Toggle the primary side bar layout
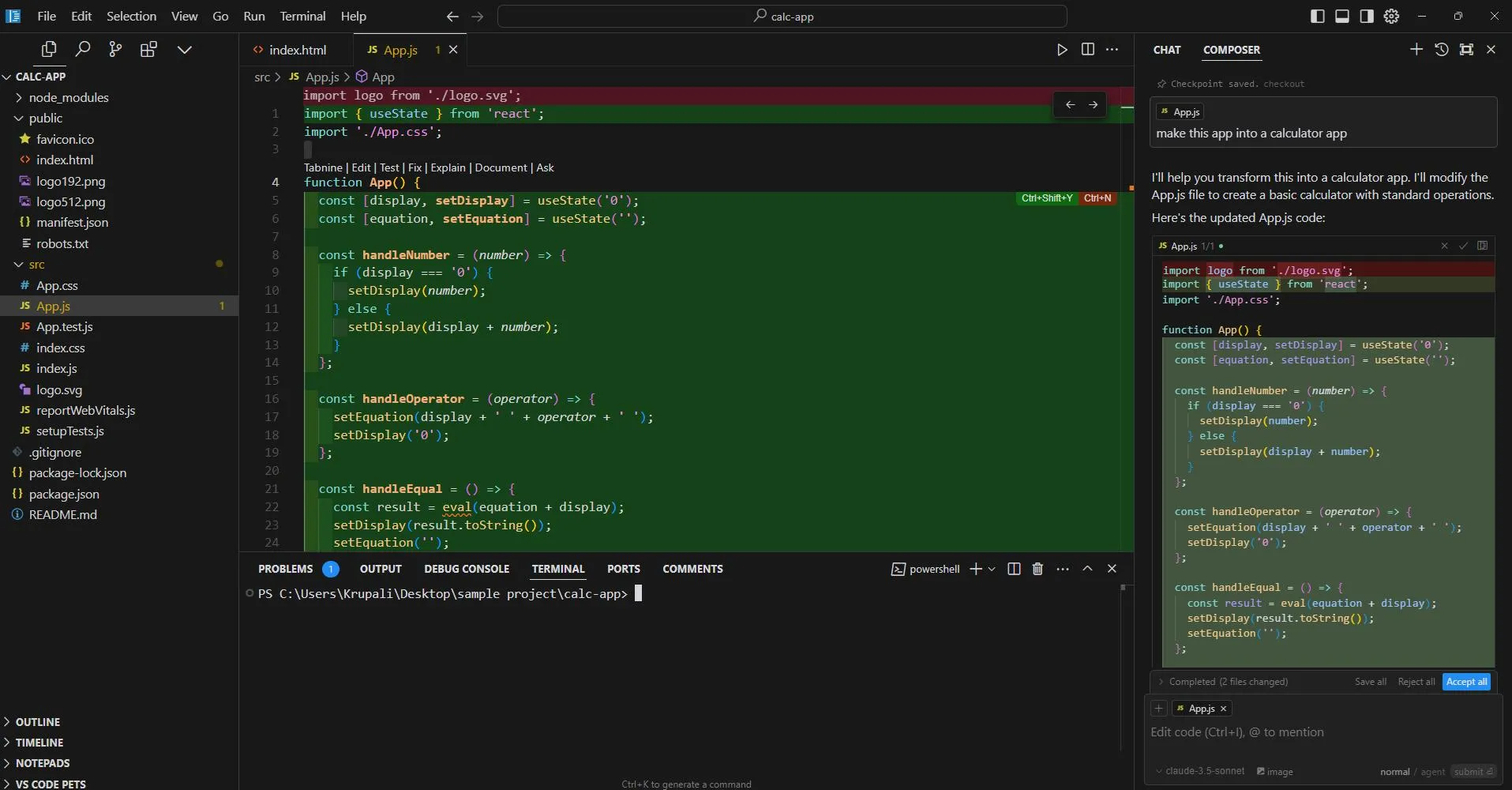 1317,16
